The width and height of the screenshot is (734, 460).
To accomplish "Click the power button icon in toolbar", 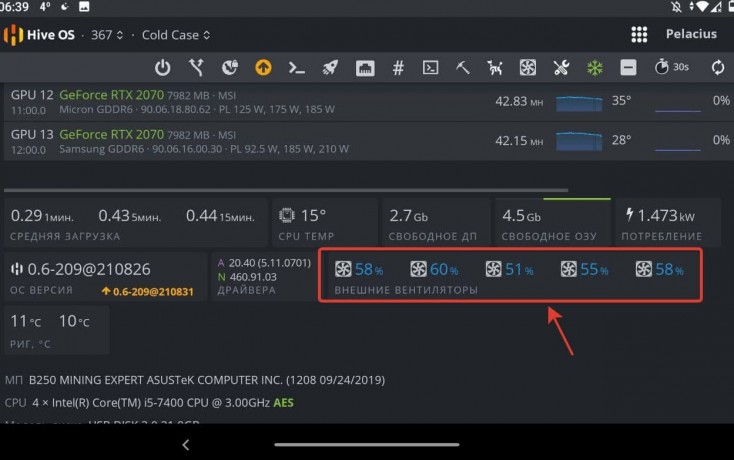I will pos(163,69).
